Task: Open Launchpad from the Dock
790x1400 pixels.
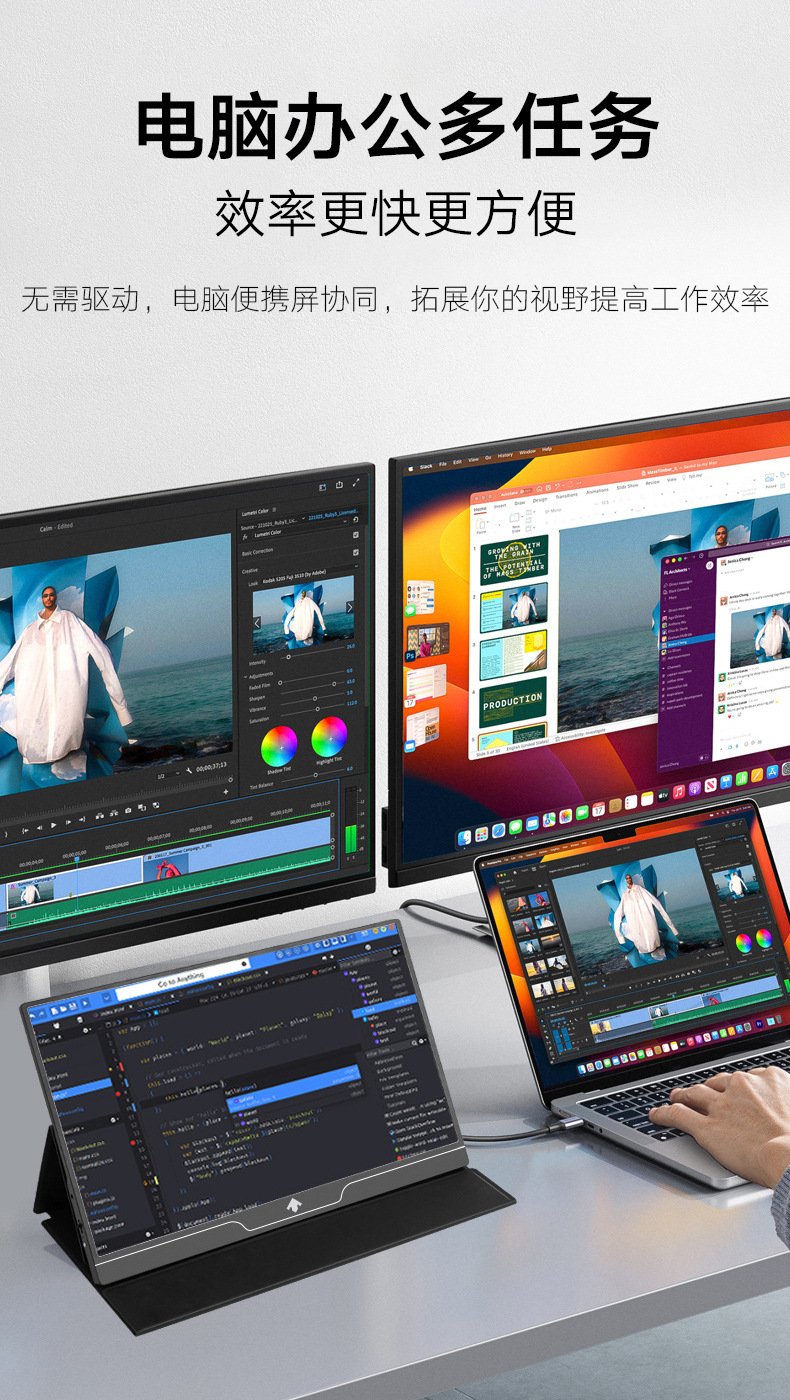Action: click(481, 834)
